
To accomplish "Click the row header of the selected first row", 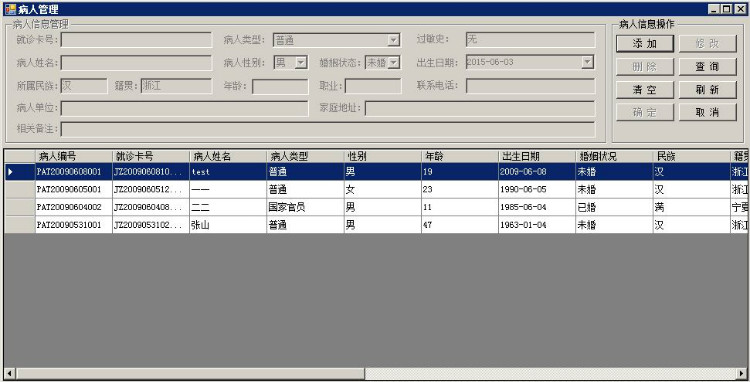I will point(20,172).
